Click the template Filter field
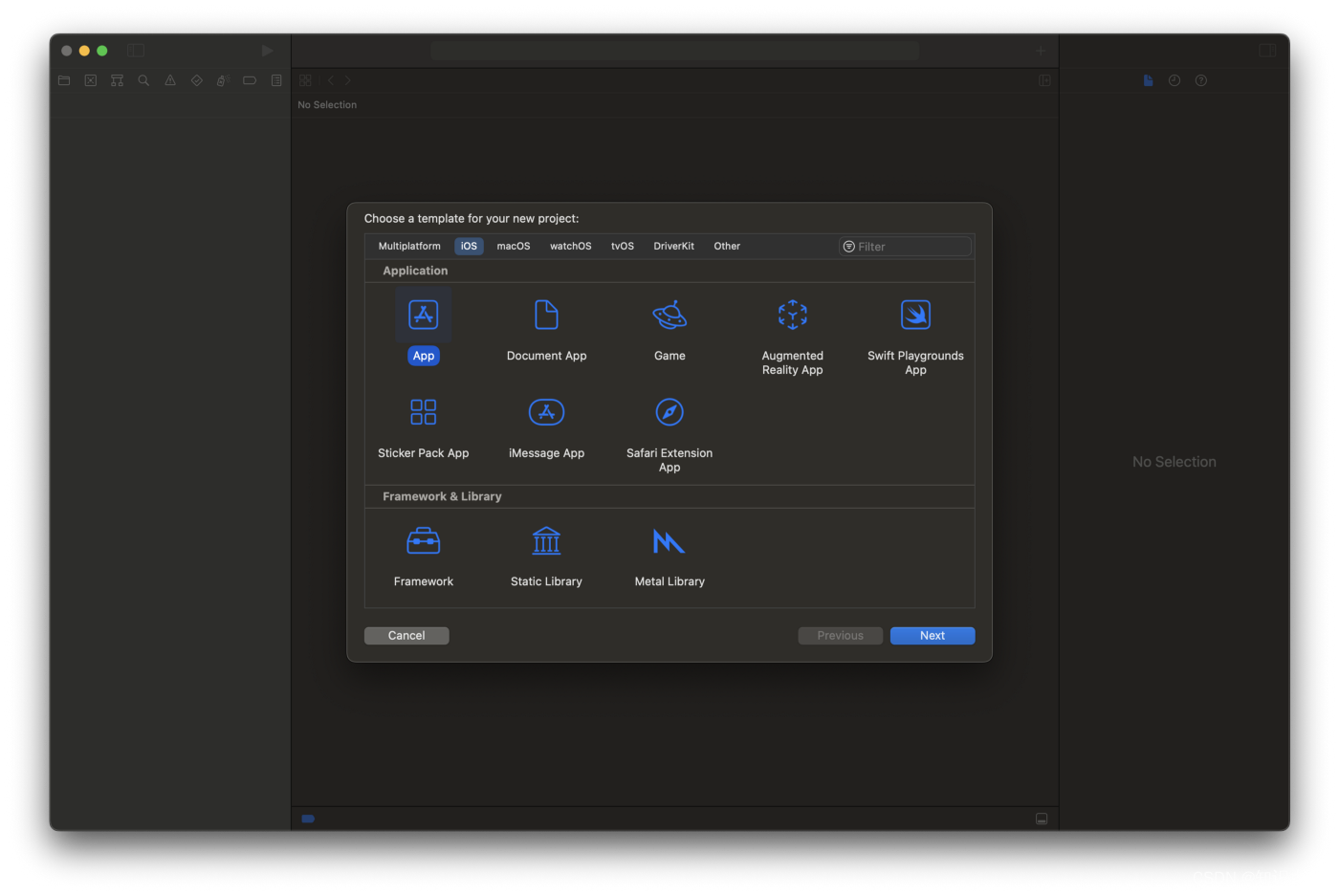Image resolution: width=1339 pixels, height=896 pixels. click(x=905, y=247)
